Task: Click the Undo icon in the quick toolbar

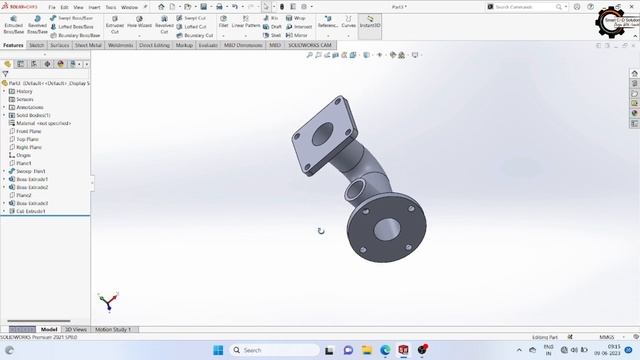Action: click(x=235, y=7)
